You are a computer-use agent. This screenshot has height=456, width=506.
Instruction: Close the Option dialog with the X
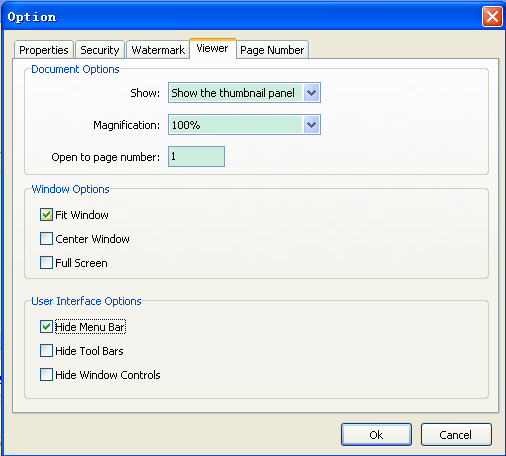coord(492,16)
